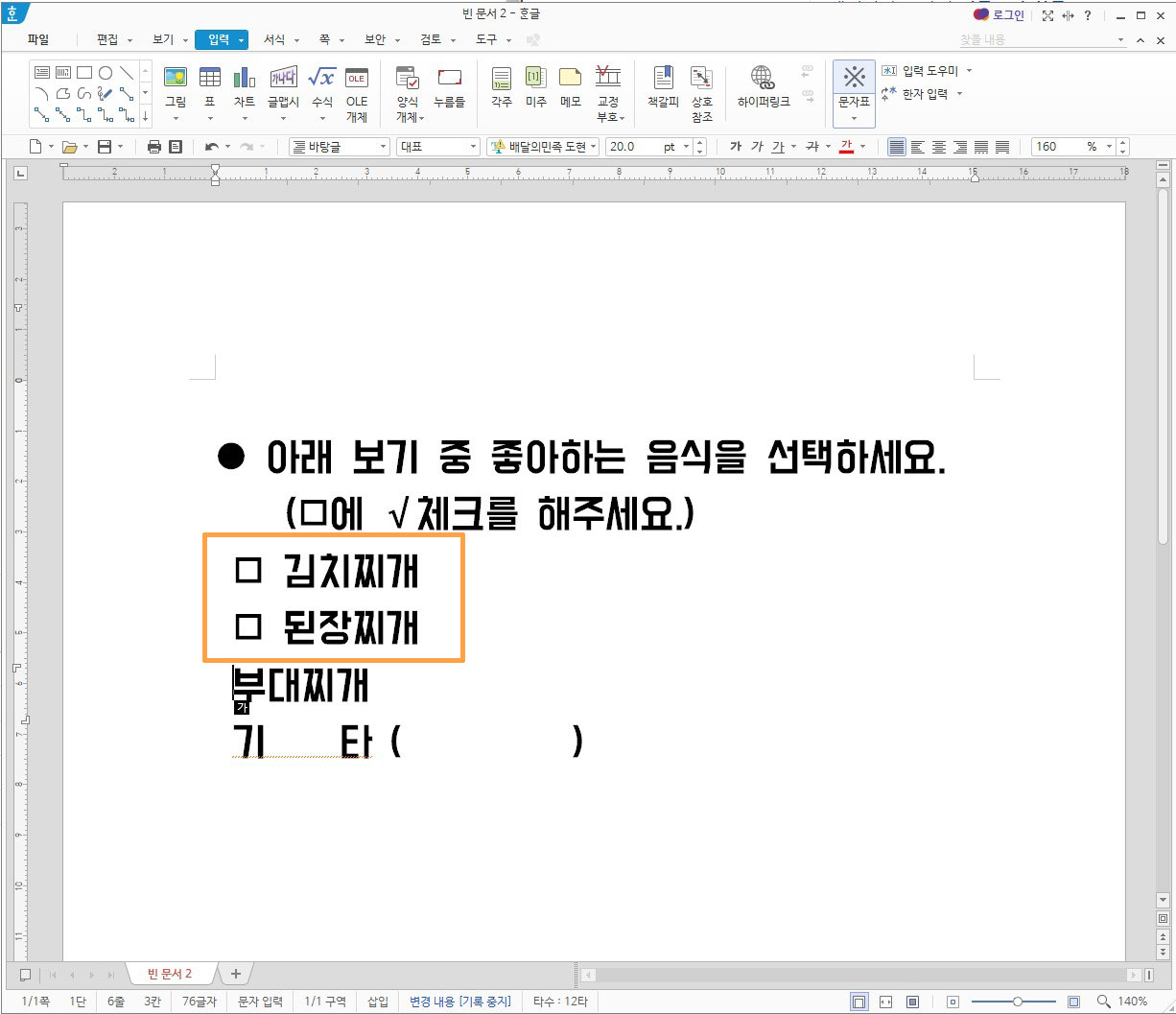The image size is (1176, 1014).
Task: Insert an equation with 수식 icon
Action: [321, 78]
